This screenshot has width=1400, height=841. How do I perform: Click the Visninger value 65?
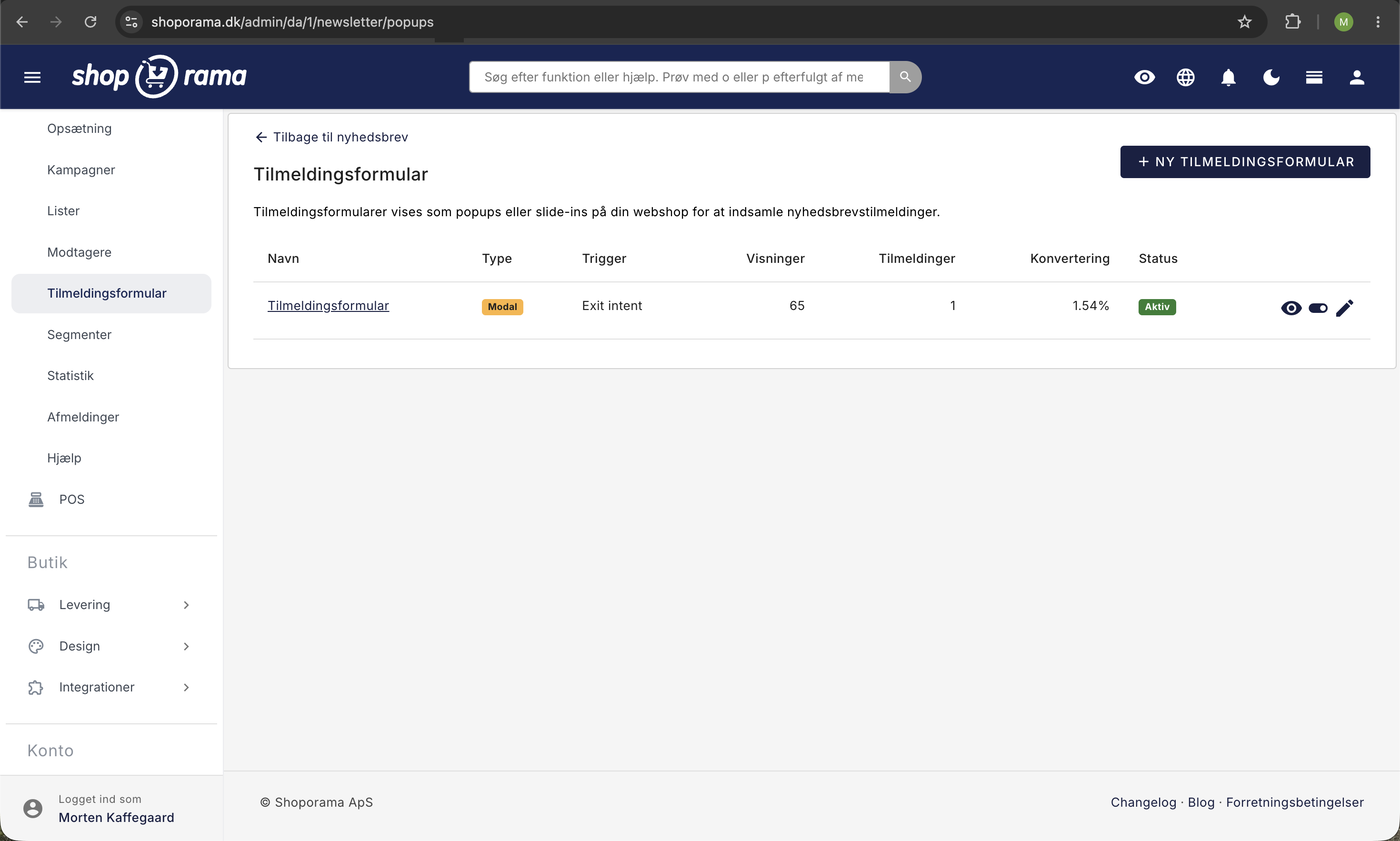coord(797,306)
